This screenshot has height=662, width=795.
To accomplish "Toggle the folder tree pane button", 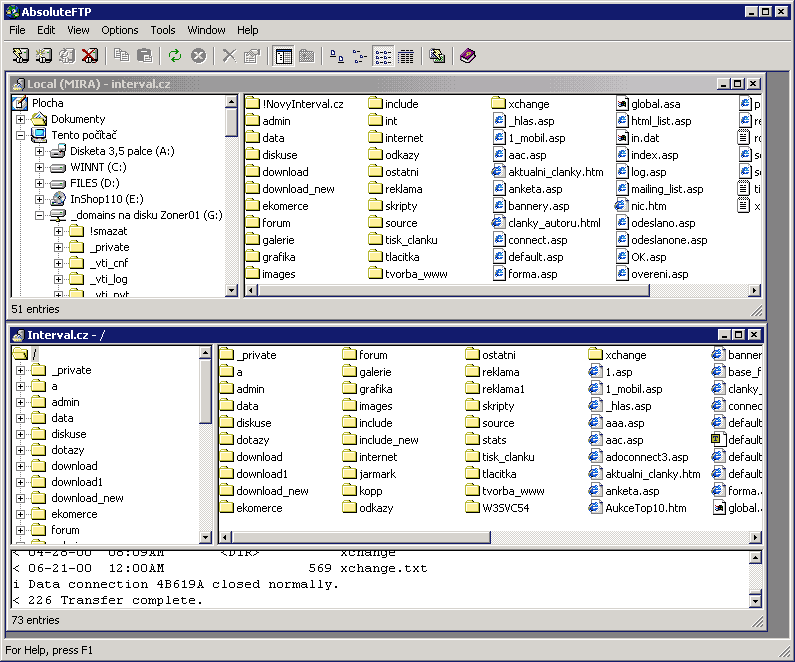I will click(x=283, y=56).
